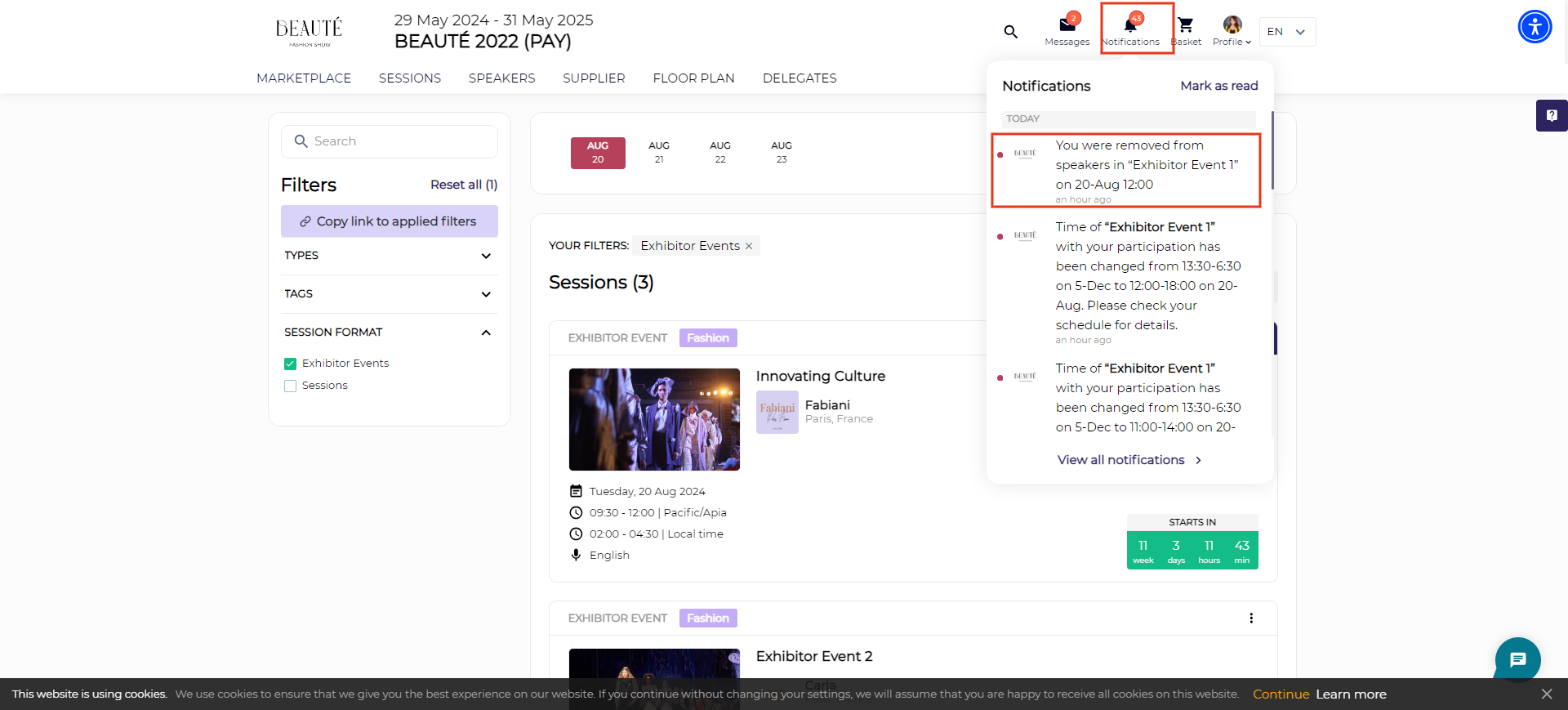Check the Sessions format checkbox

[290, 386]
